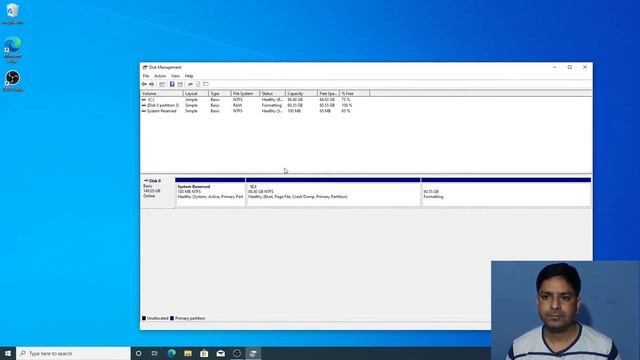Click the Formatting status cell in volume list

tap(272, 105)
